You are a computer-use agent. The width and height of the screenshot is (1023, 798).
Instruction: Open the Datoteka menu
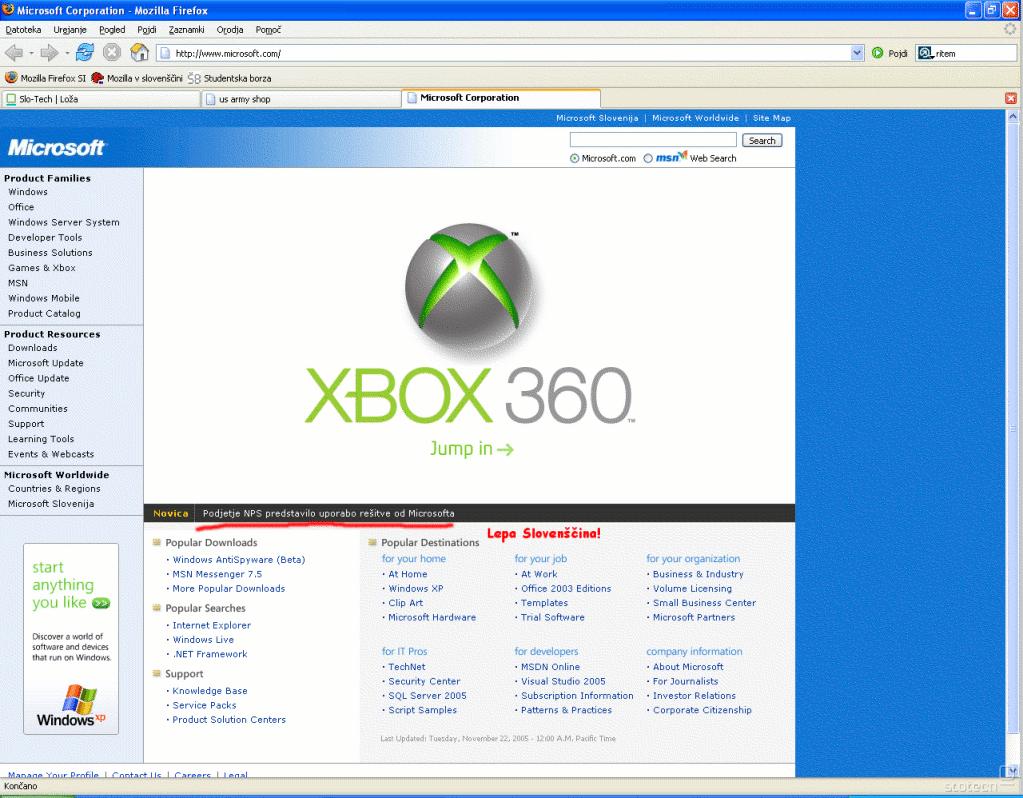[x=23, y=29]
